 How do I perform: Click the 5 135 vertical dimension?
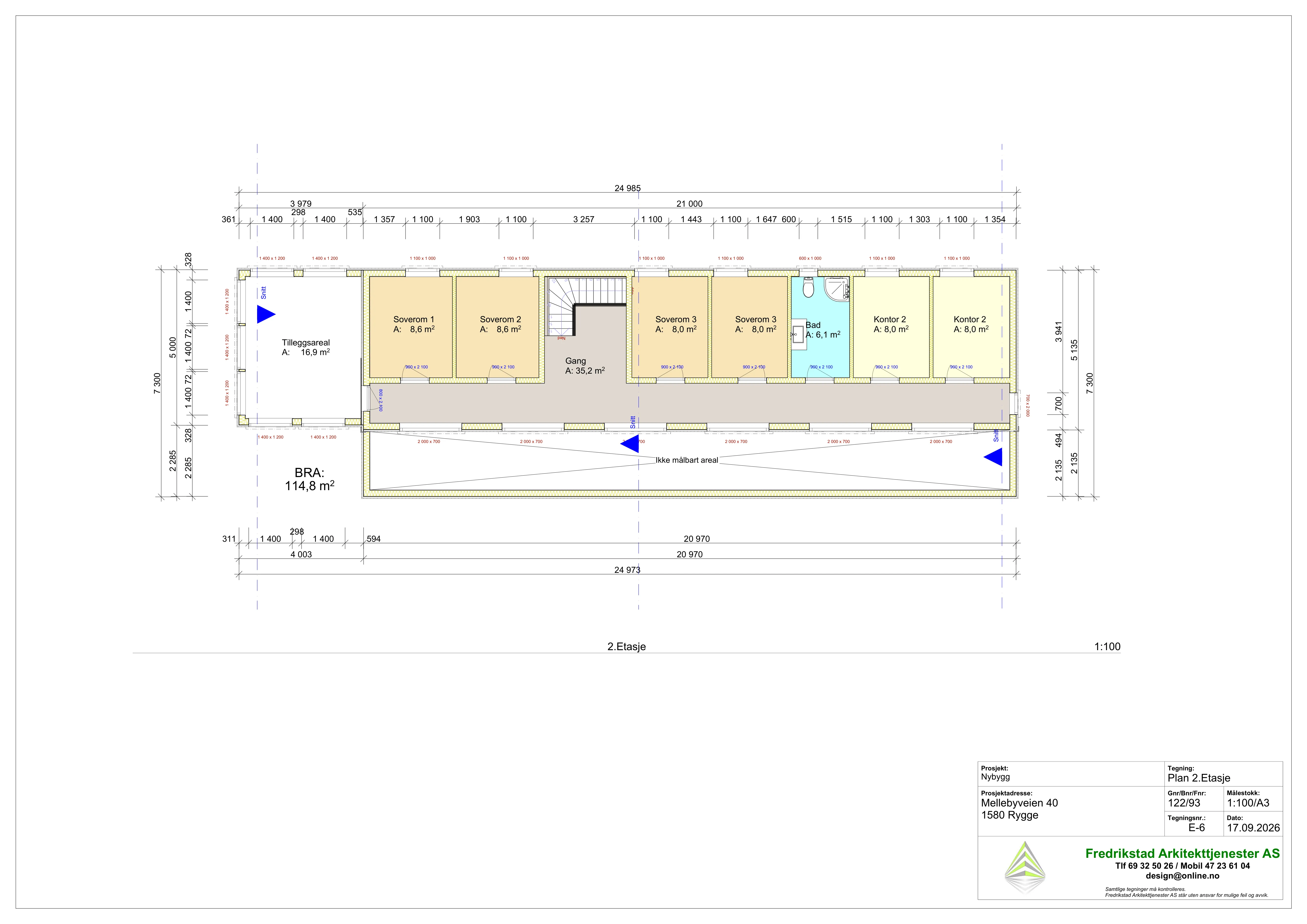point(1074,350)
